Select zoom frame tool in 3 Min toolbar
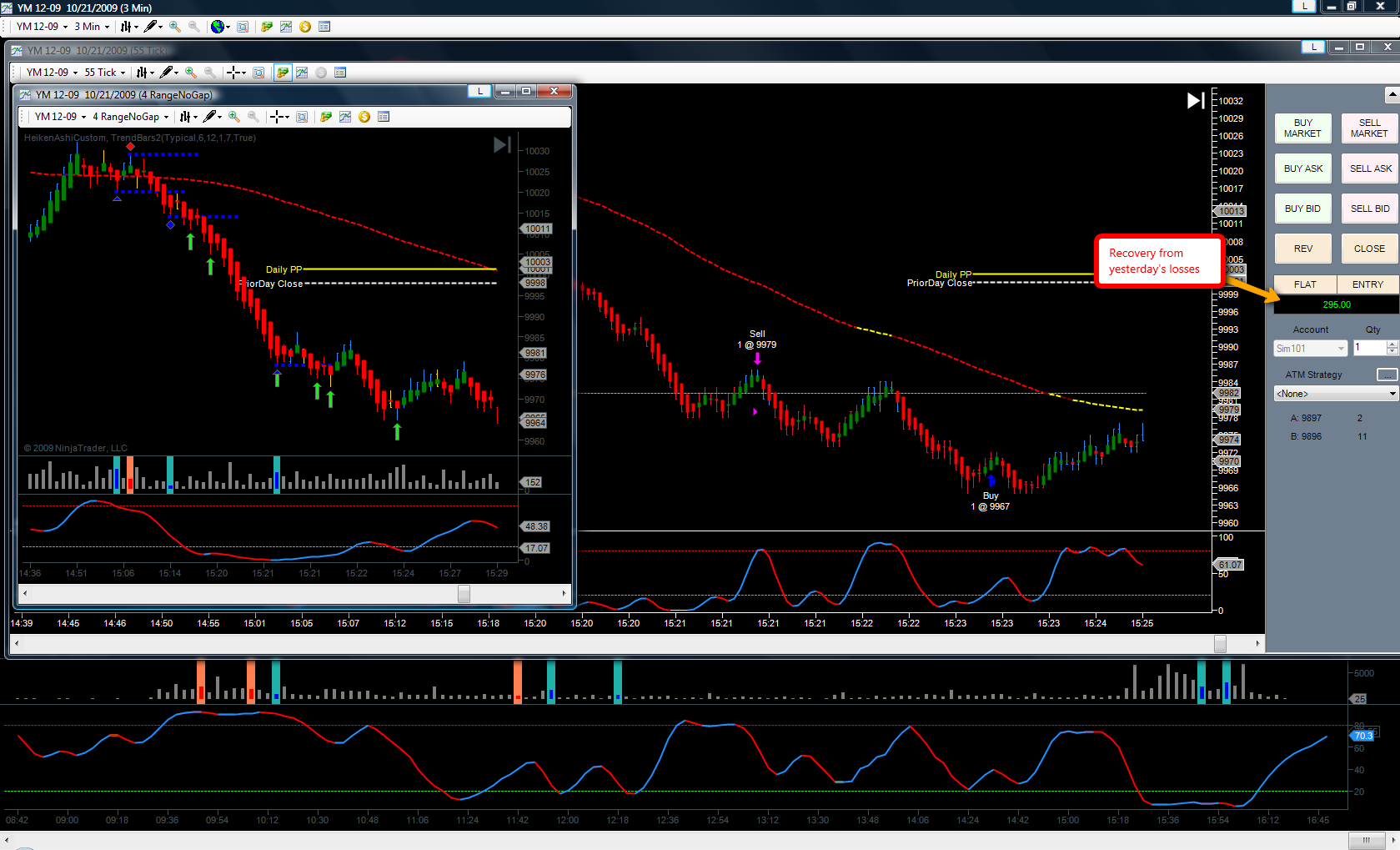The width and height of the screenshot is (1400, 850). [243, 27]
